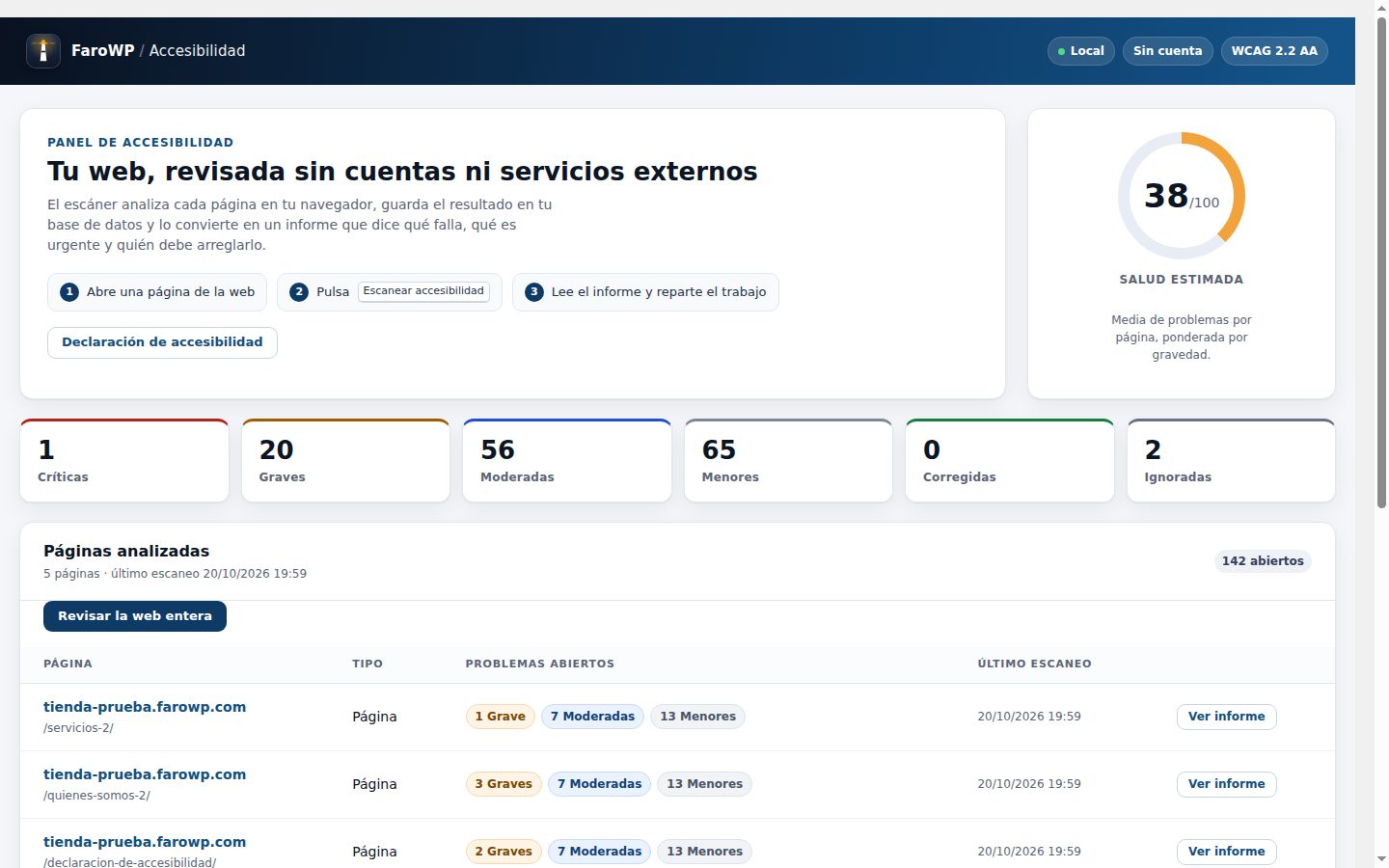Click the PÁGINA column header
1389x868 pixels.
[68, 664]
